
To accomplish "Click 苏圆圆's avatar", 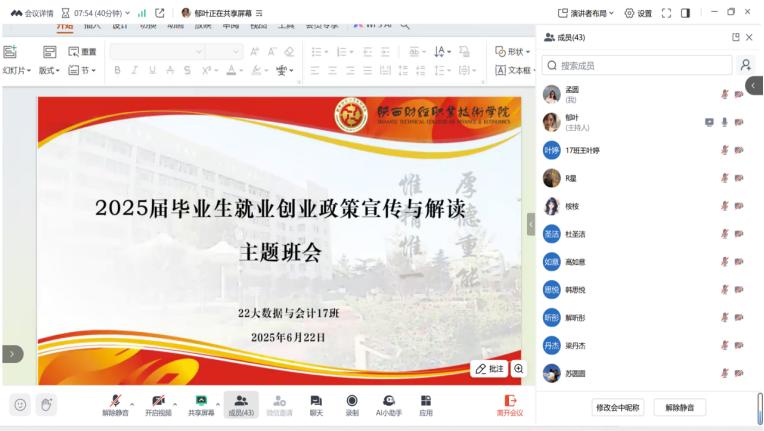I will pyautogui.click(x=552, y=374).
